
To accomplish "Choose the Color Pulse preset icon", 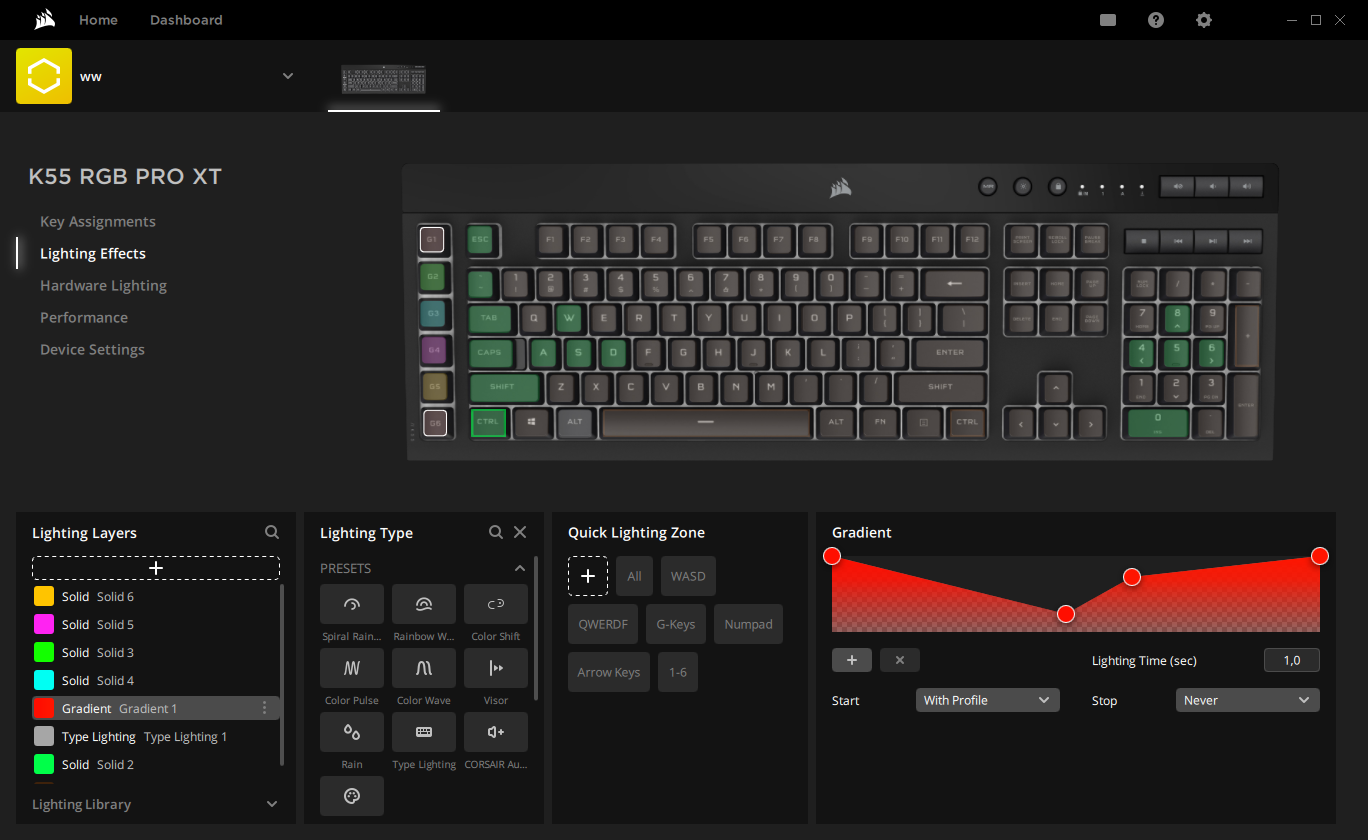I will tap(352, 668).
